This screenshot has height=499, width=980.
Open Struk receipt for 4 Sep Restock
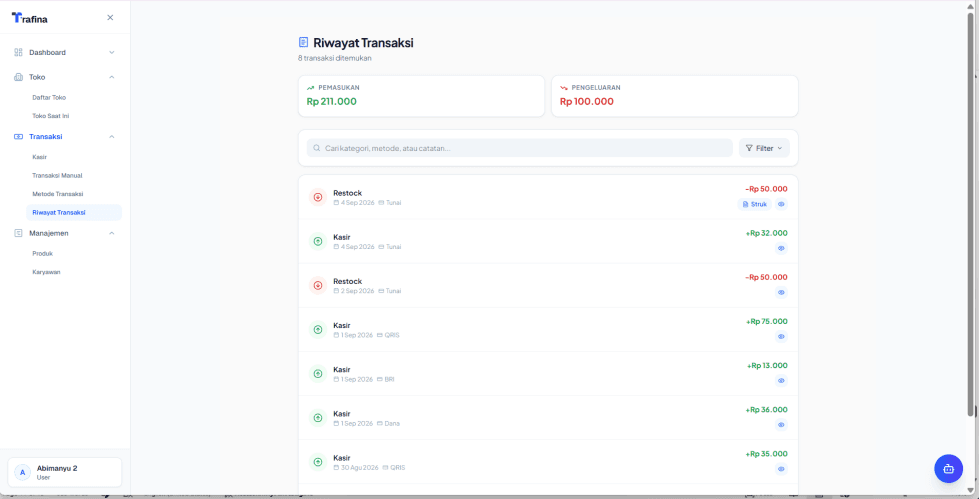pos(754,204)
